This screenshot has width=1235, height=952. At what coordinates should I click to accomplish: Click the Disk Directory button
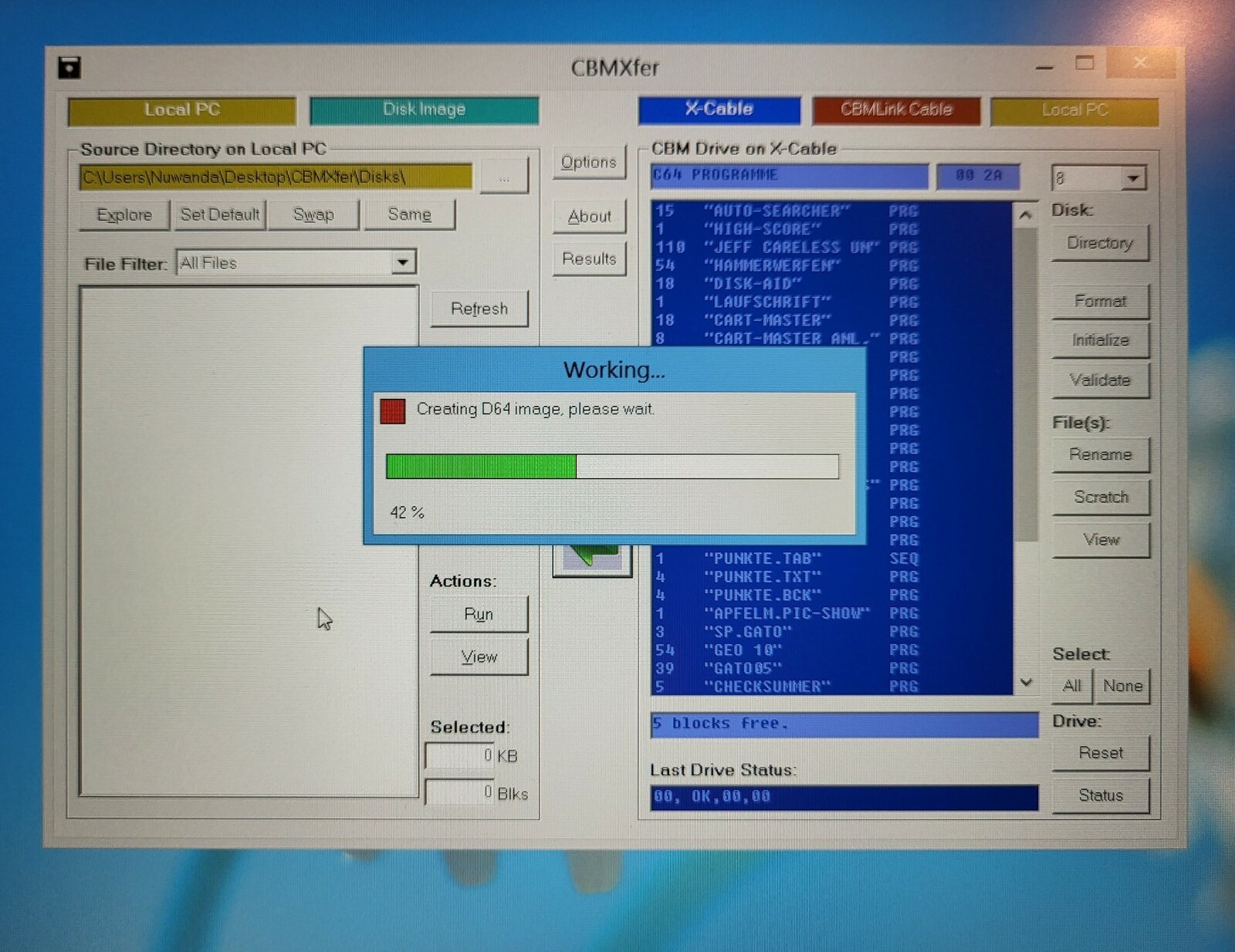(x=1100, y=244)
